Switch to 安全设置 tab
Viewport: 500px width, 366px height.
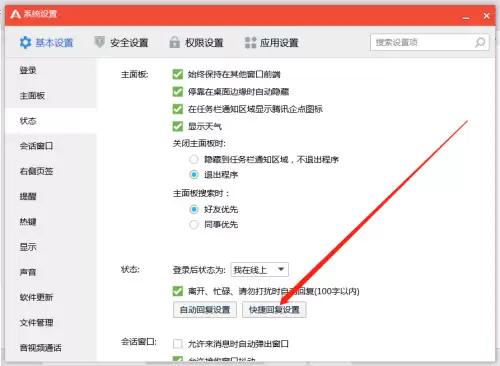click(x=122, y=42)
